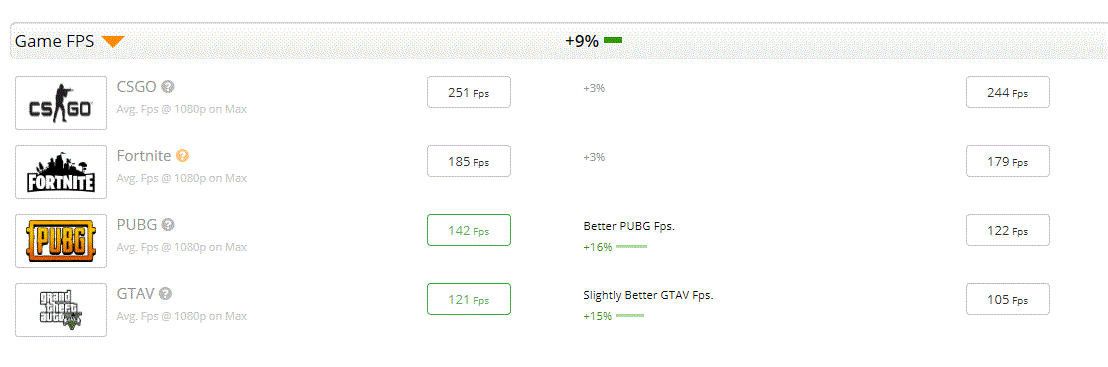The height and width of the screenshot is (367, 1108).
Task: Click the "Better PUBG Fps." text
Action: click(x=625, y=226)
